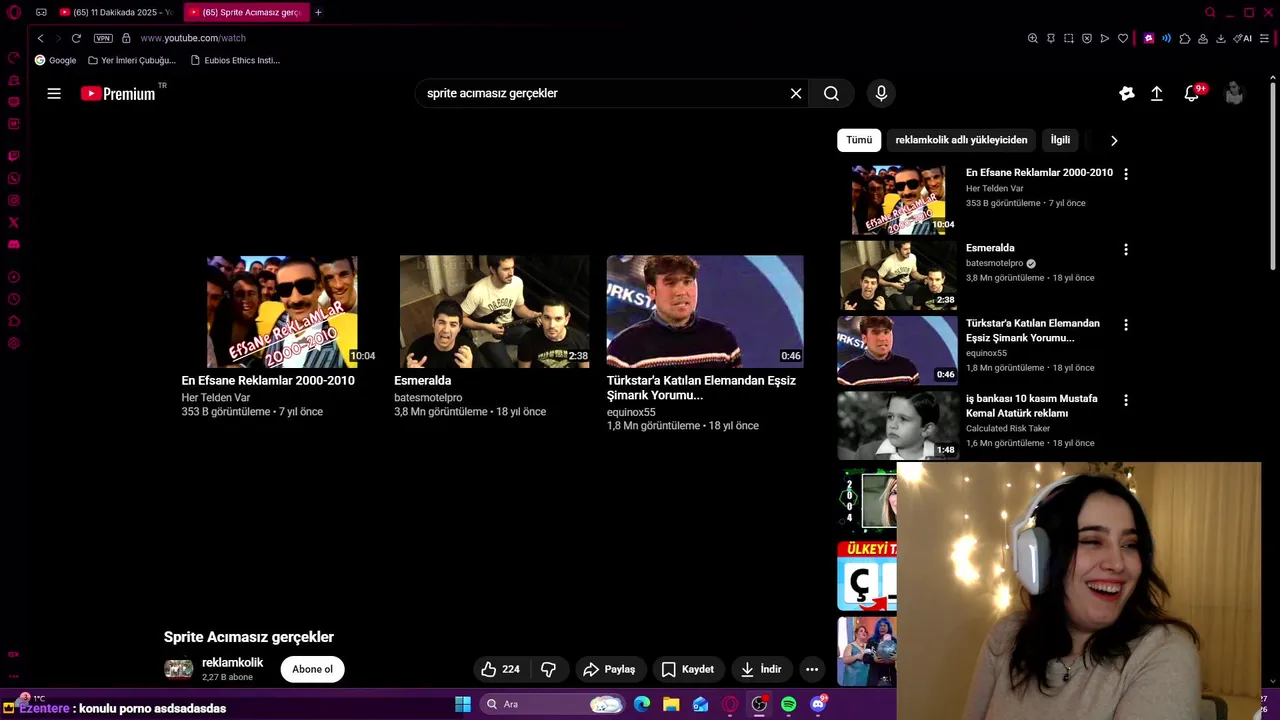Open the sparkle icon next to upload
1280x720 pixels.
(1127, 93)
